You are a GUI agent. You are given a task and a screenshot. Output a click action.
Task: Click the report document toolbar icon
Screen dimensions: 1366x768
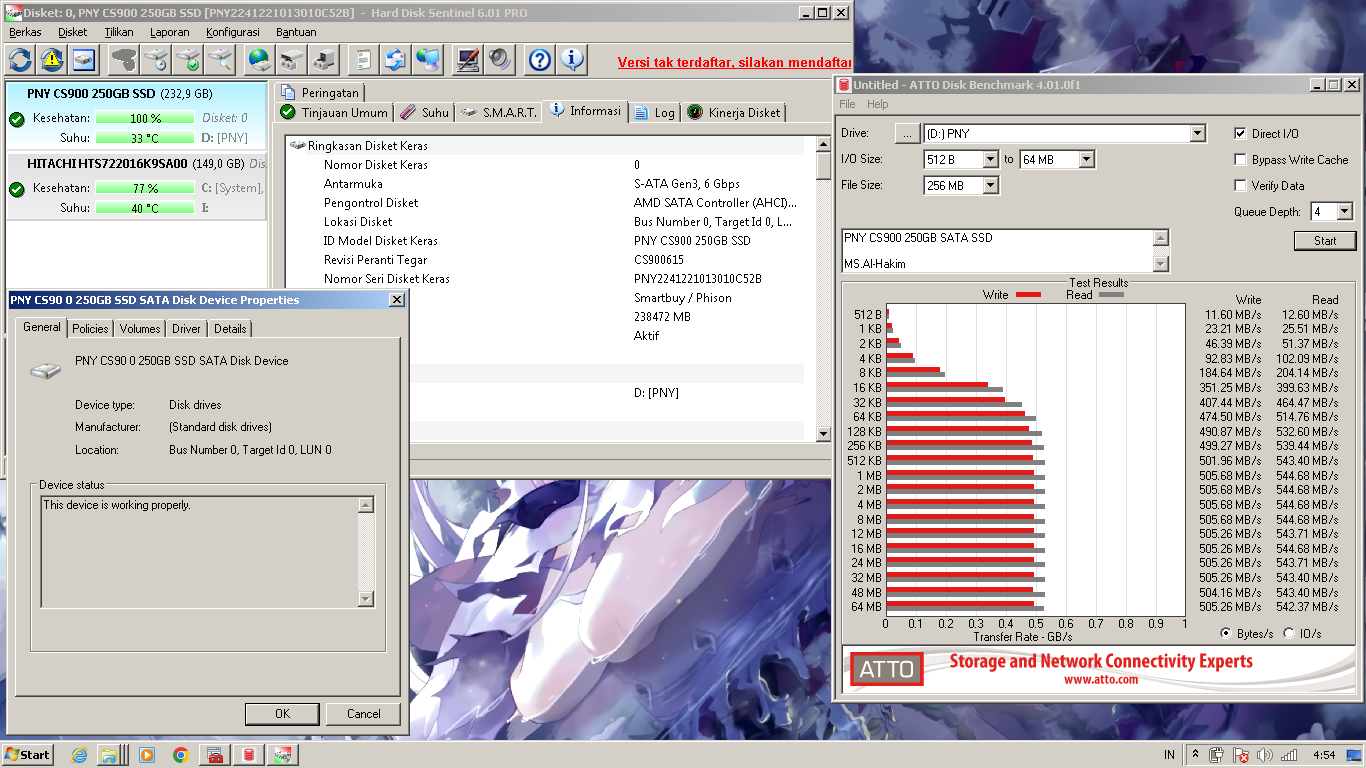(x=363, y=59)
